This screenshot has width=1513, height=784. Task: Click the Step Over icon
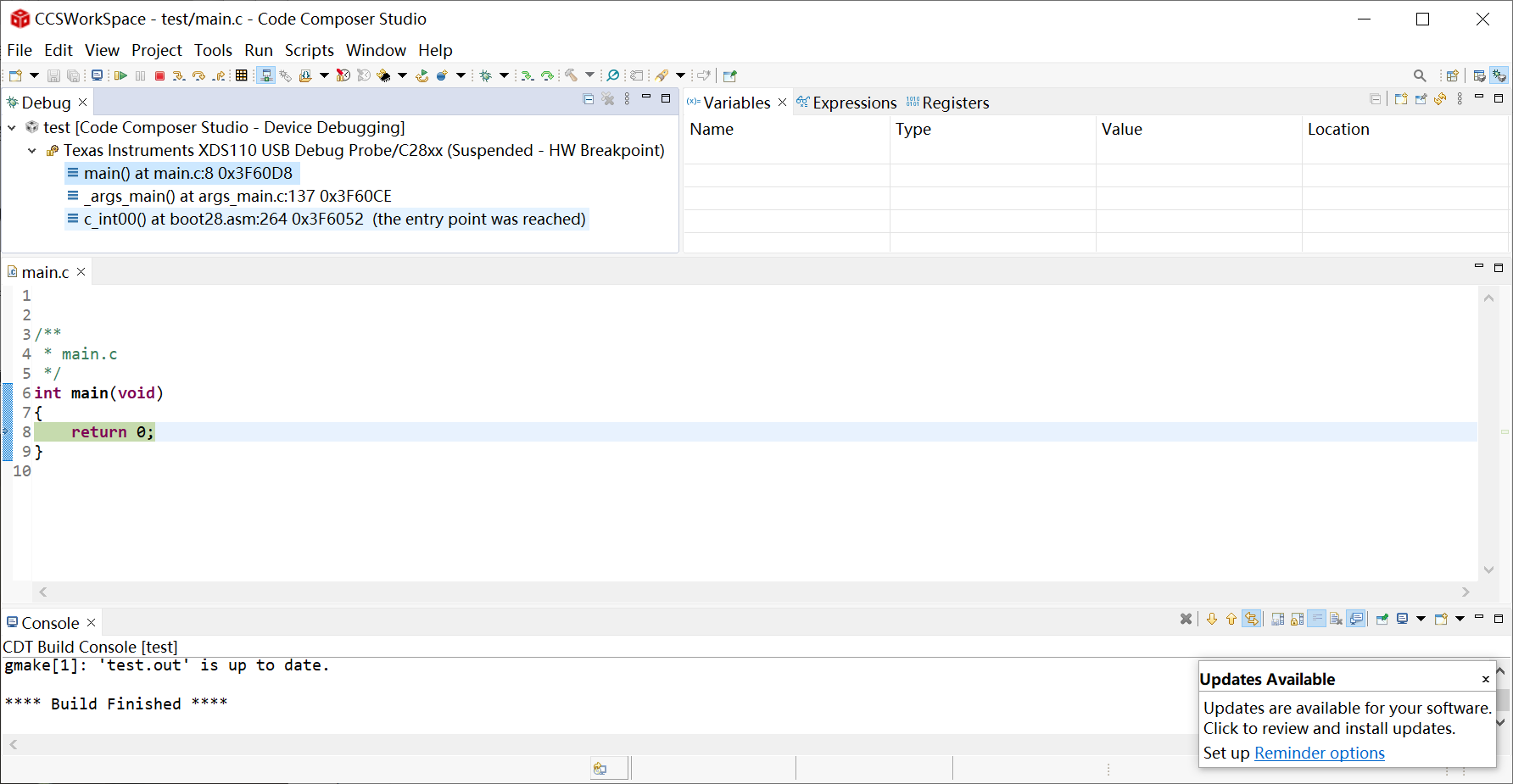(x=198, y=75)
